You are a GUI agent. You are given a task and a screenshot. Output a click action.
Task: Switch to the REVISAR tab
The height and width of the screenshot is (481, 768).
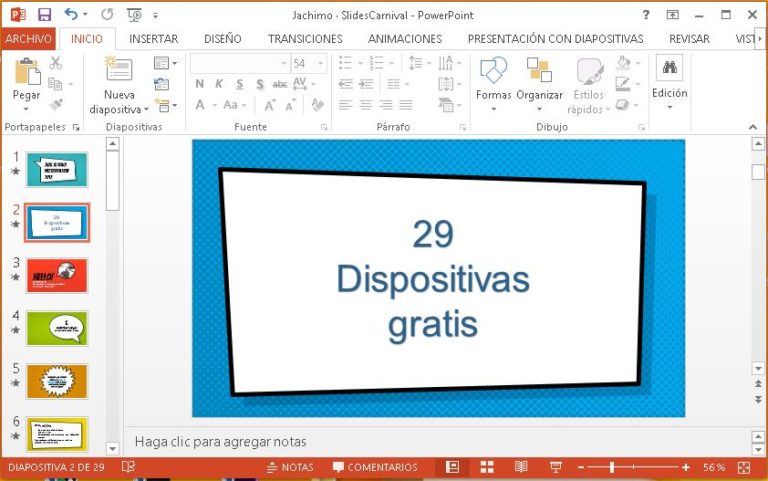click(x=689, y=39)
